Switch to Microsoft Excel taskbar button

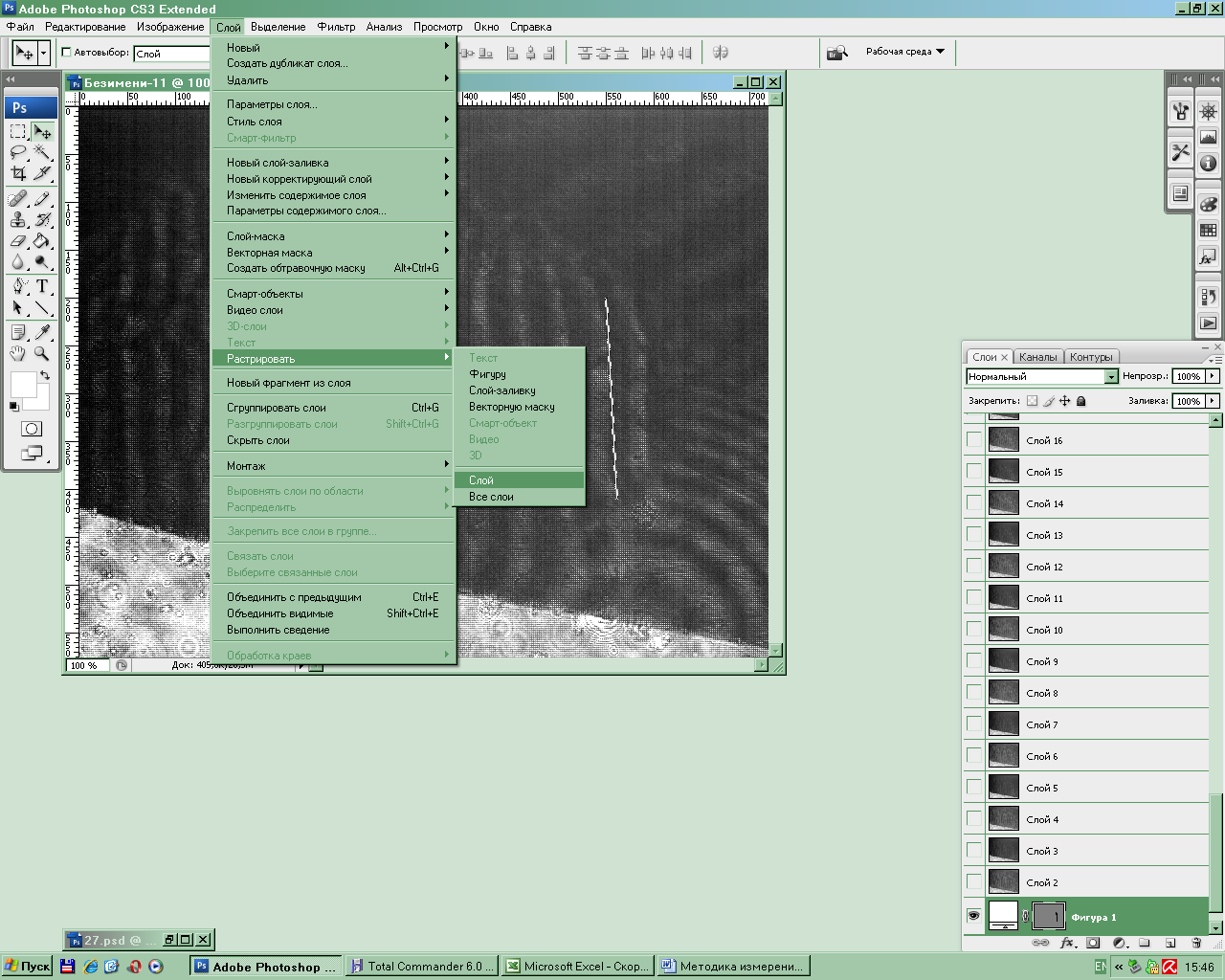(579, 967)
